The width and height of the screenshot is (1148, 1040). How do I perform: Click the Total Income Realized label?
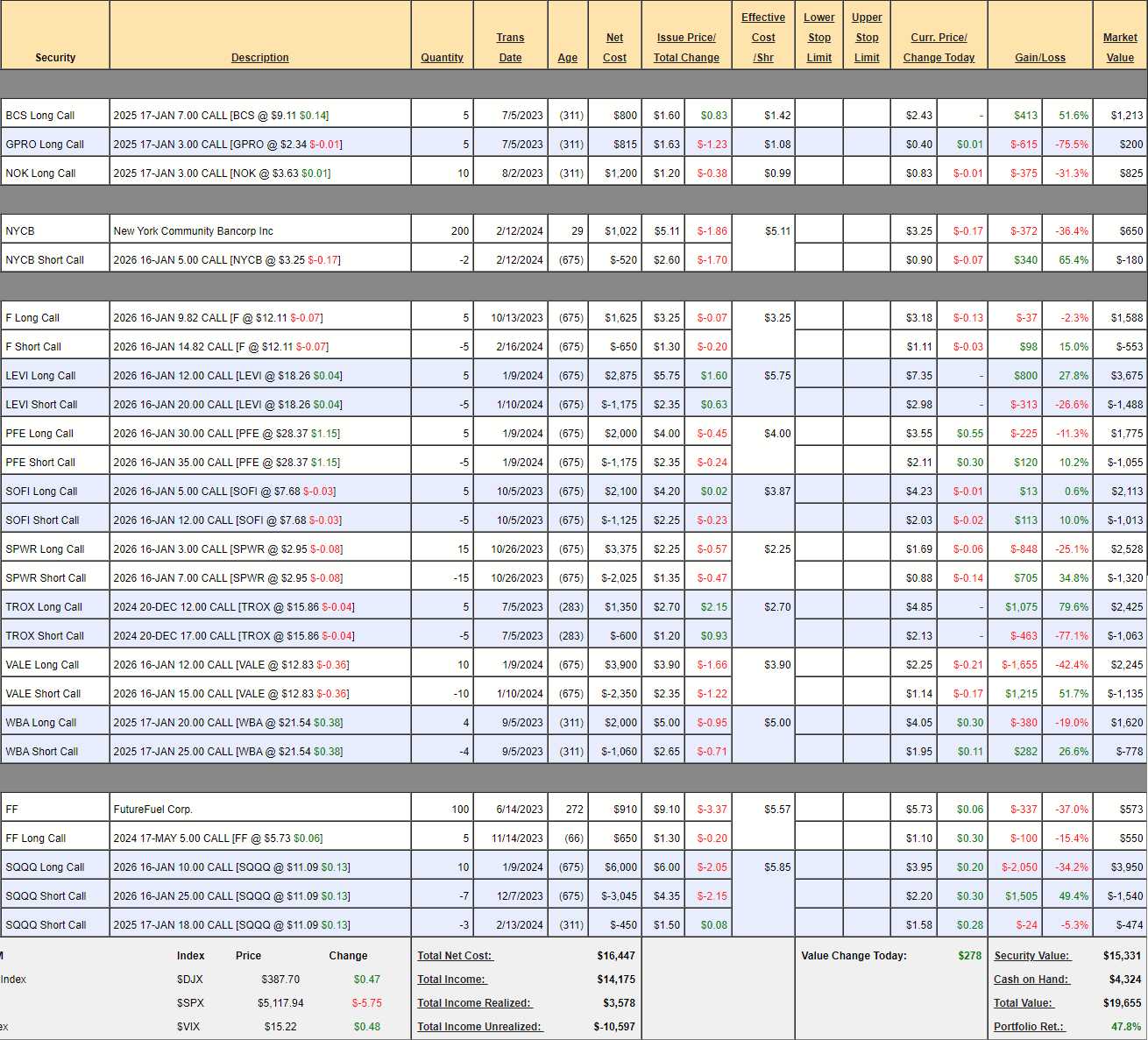(x=474, y=1003)
